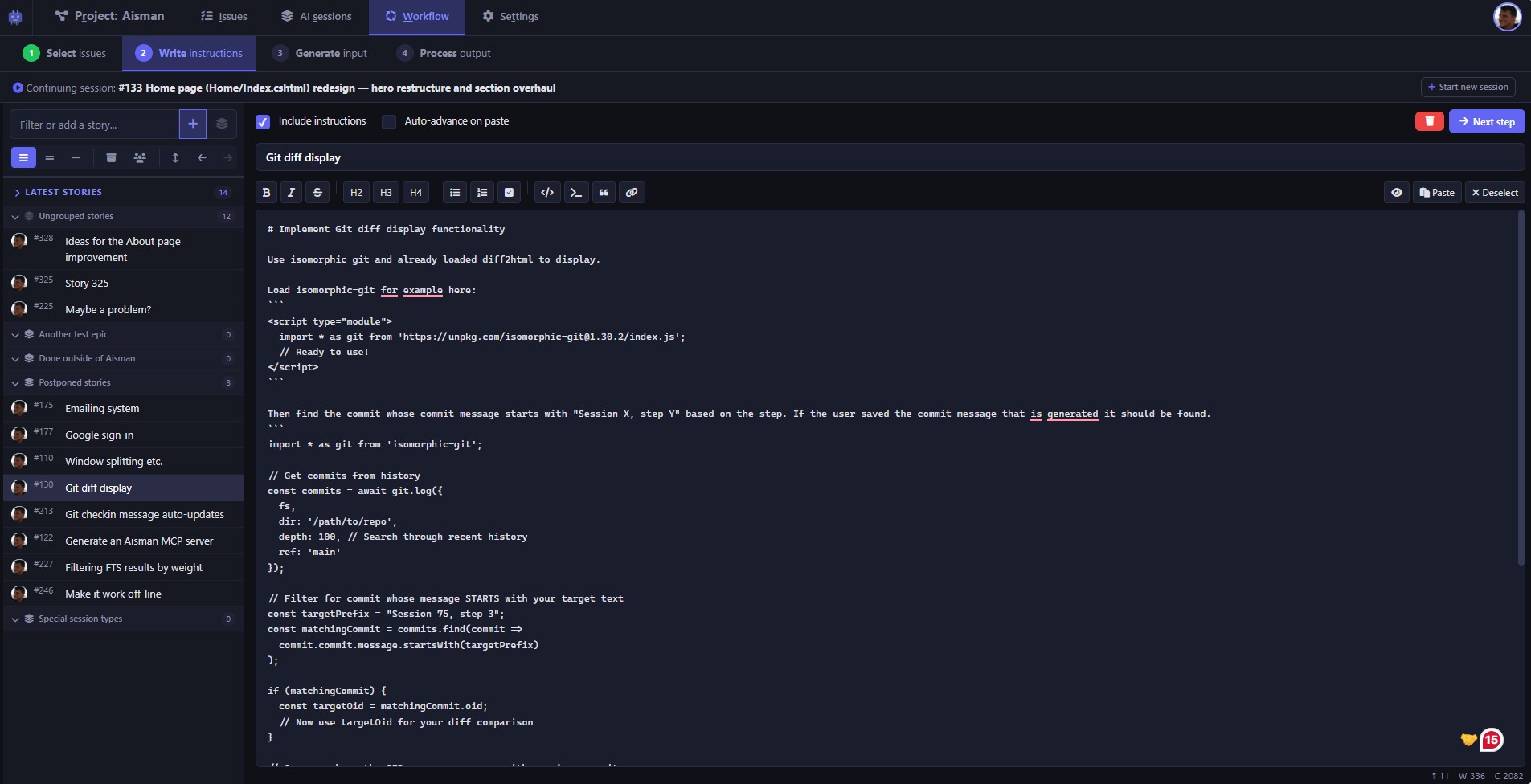1531x784 pixels.
Task: Switch to the single-line minimal list view
Action: [x=76, y=157]
